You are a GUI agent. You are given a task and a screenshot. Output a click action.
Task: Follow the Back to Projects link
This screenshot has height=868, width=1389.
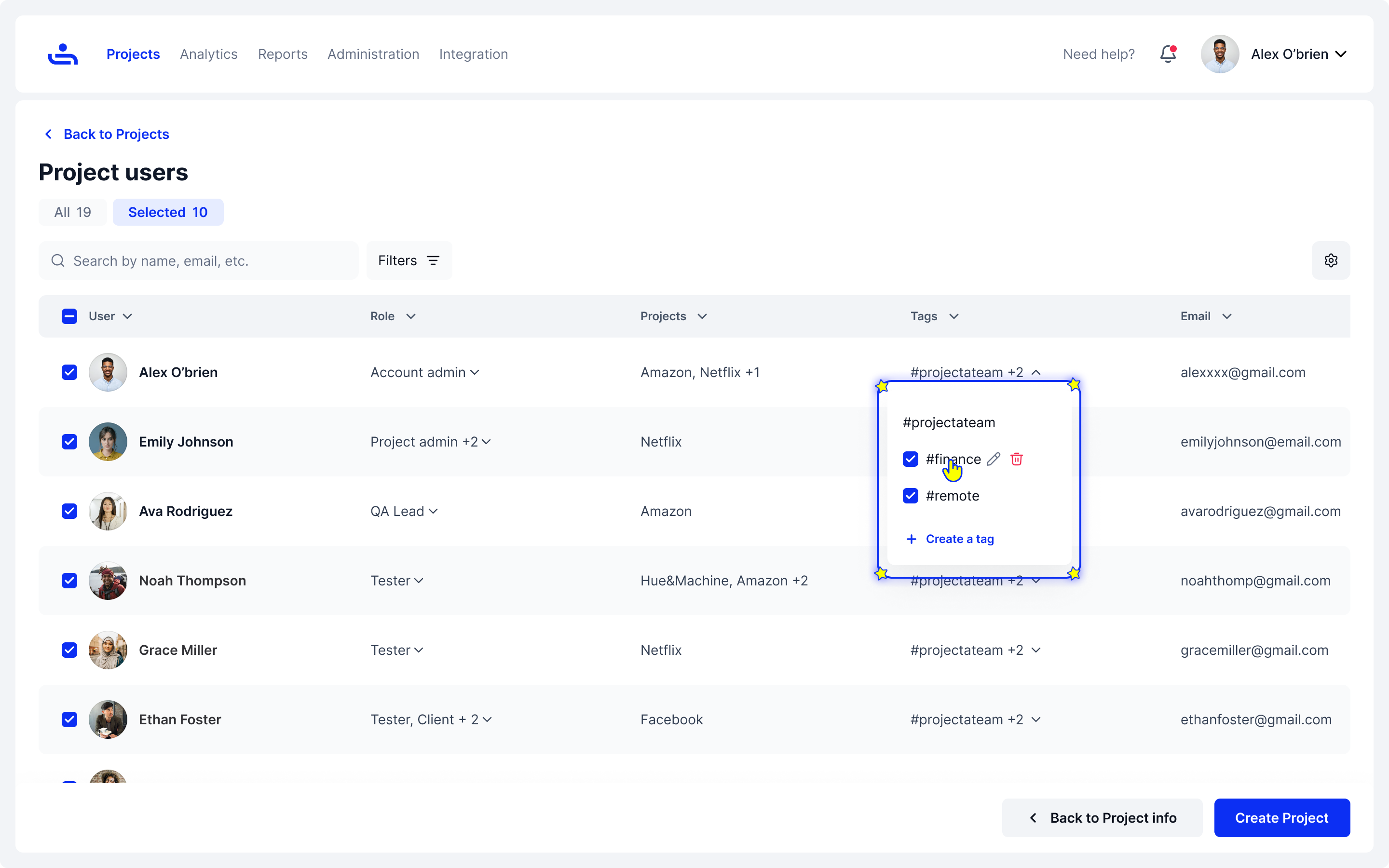116,134
